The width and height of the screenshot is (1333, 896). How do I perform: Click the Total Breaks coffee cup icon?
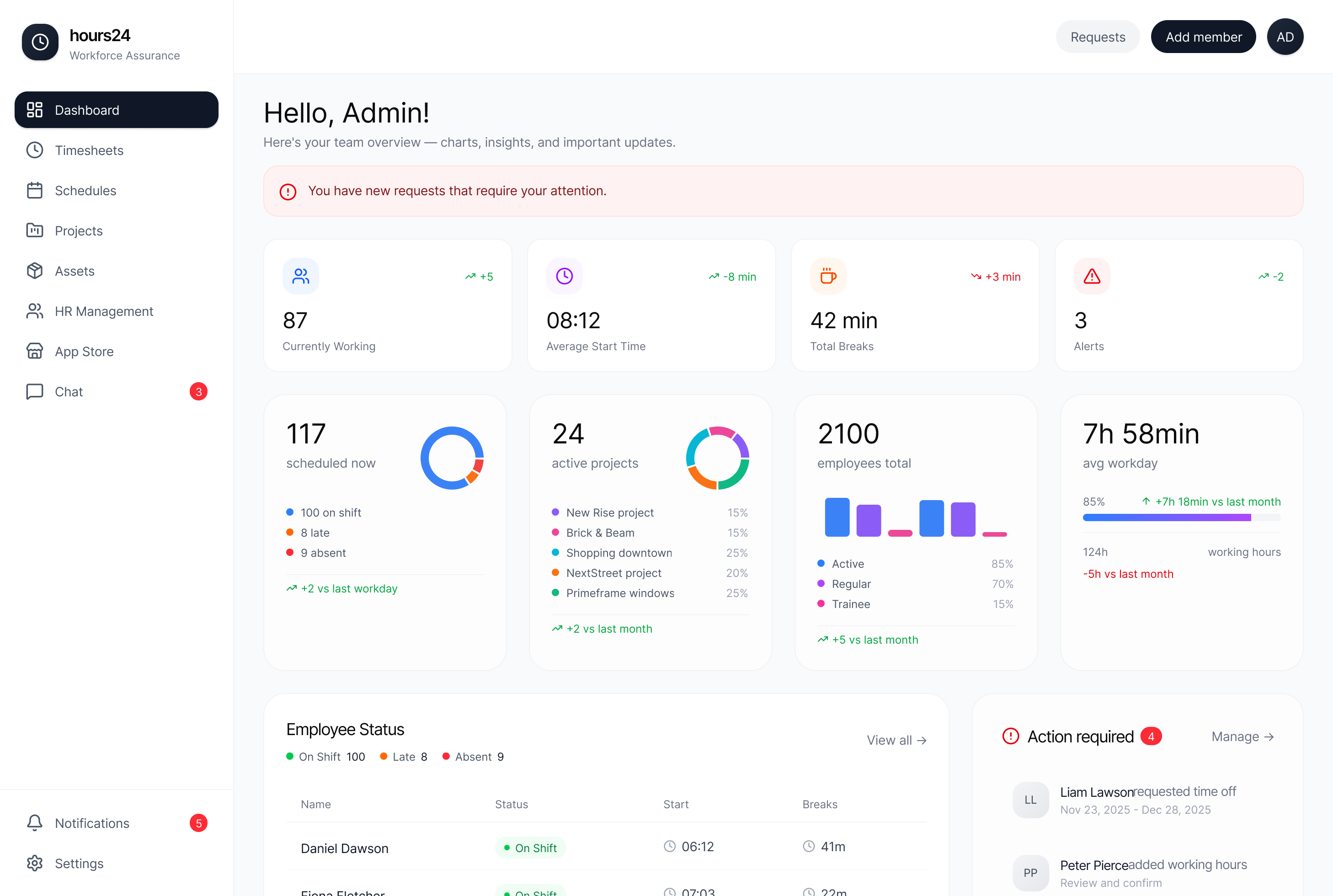point(828,276)
